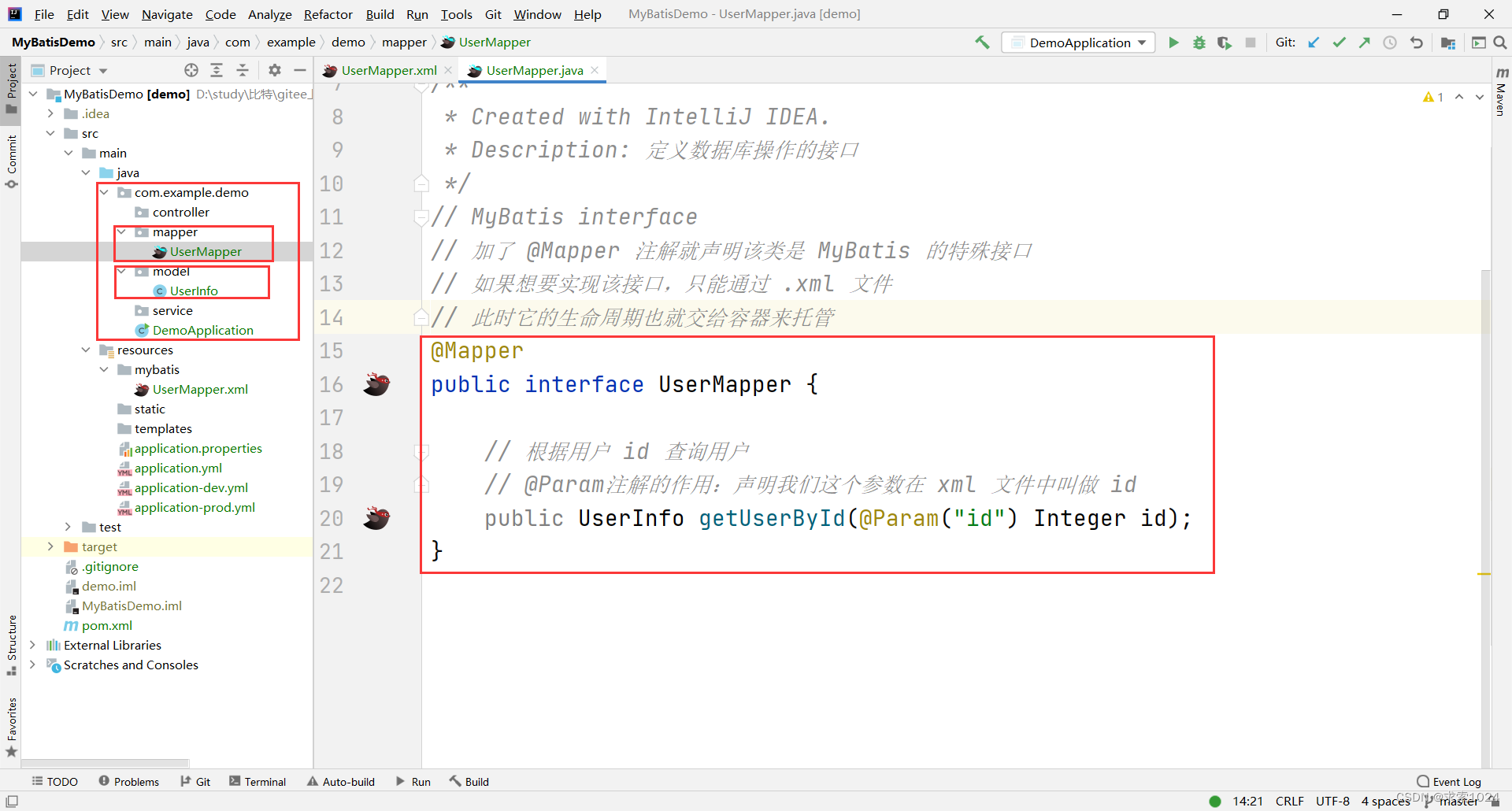Expand all in Project panel
The image size is (1512, 811).
click(217, 70)
